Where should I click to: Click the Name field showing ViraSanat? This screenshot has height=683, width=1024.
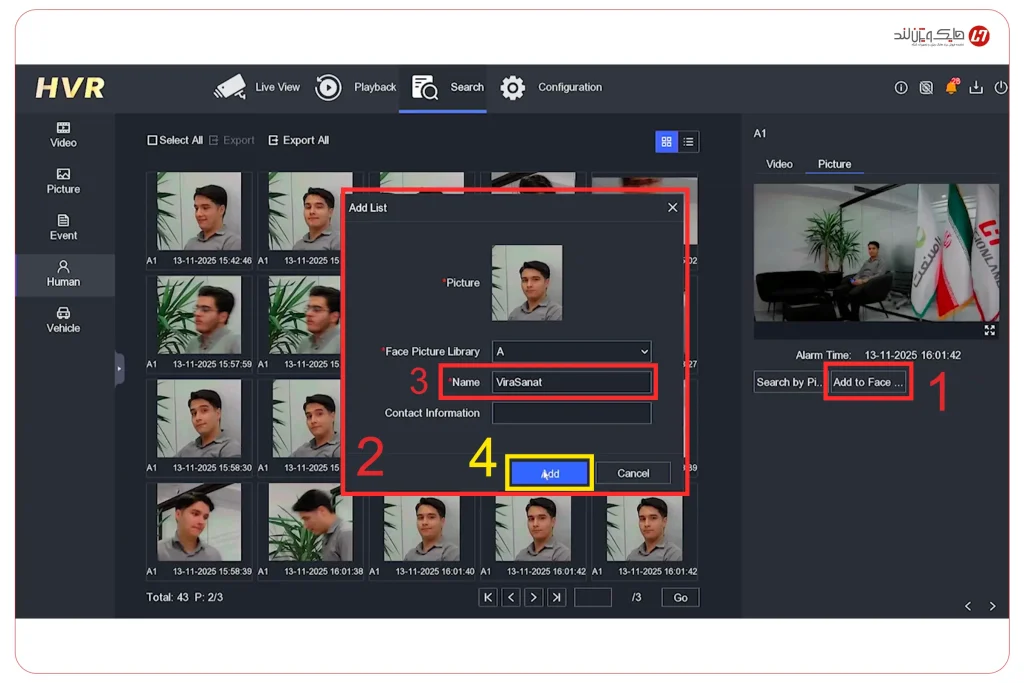(x=571, y=382)
